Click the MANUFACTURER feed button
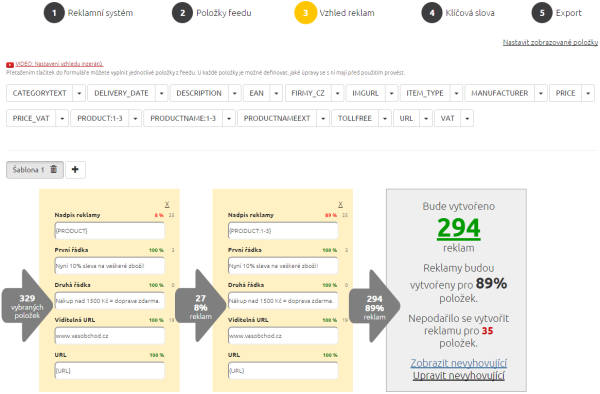This screenshot has width=600, height=394. pos(500,93)
